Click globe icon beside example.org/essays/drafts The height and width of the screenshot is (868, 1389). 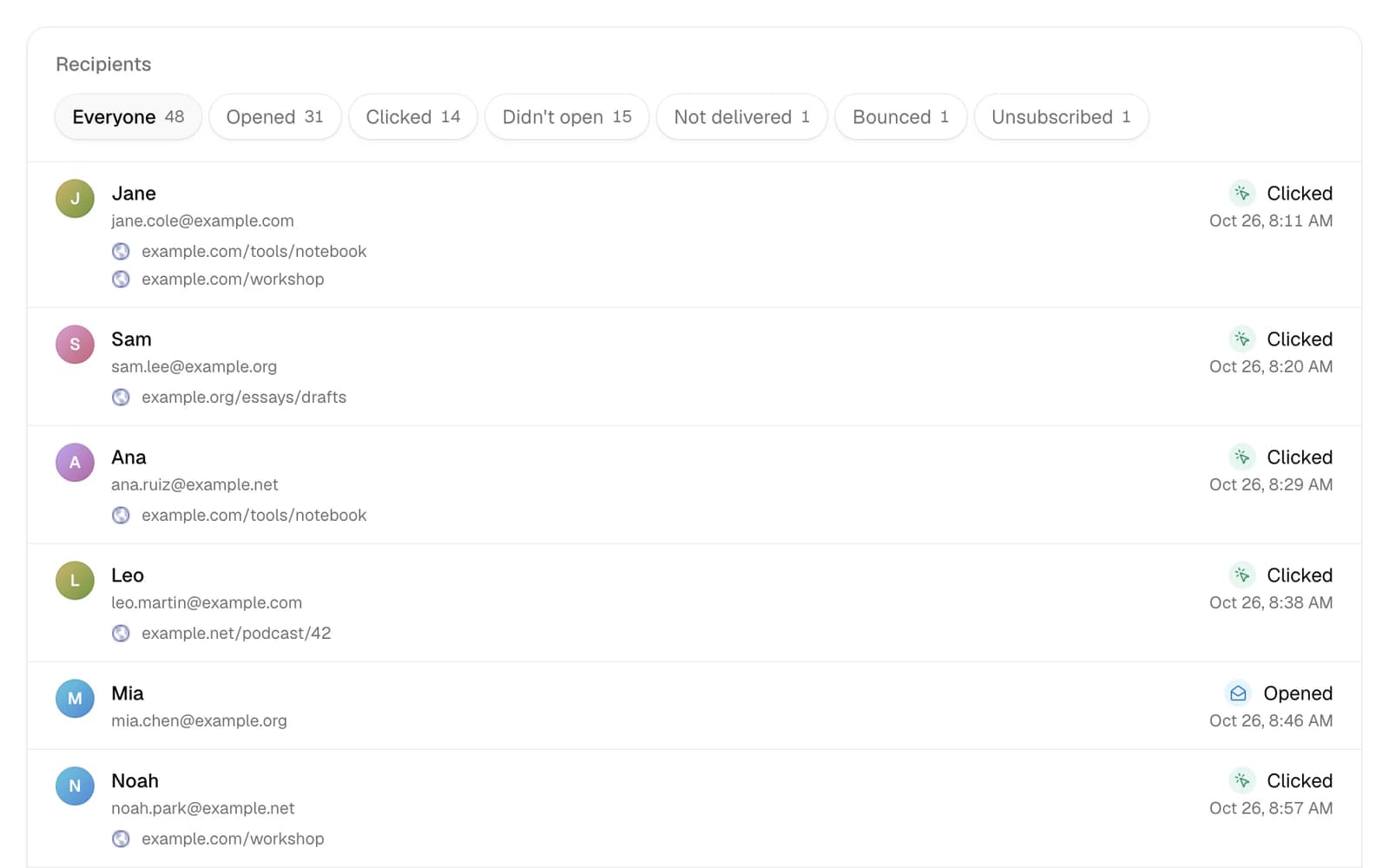[121, 397]
